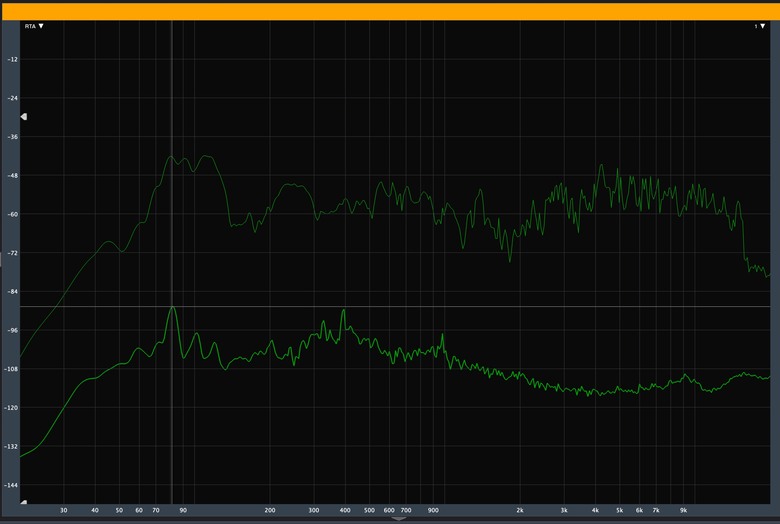Screen dimensions: 780x524
Task: Click the 50 Hz frequency axis label
Action: tap(119, 510)
